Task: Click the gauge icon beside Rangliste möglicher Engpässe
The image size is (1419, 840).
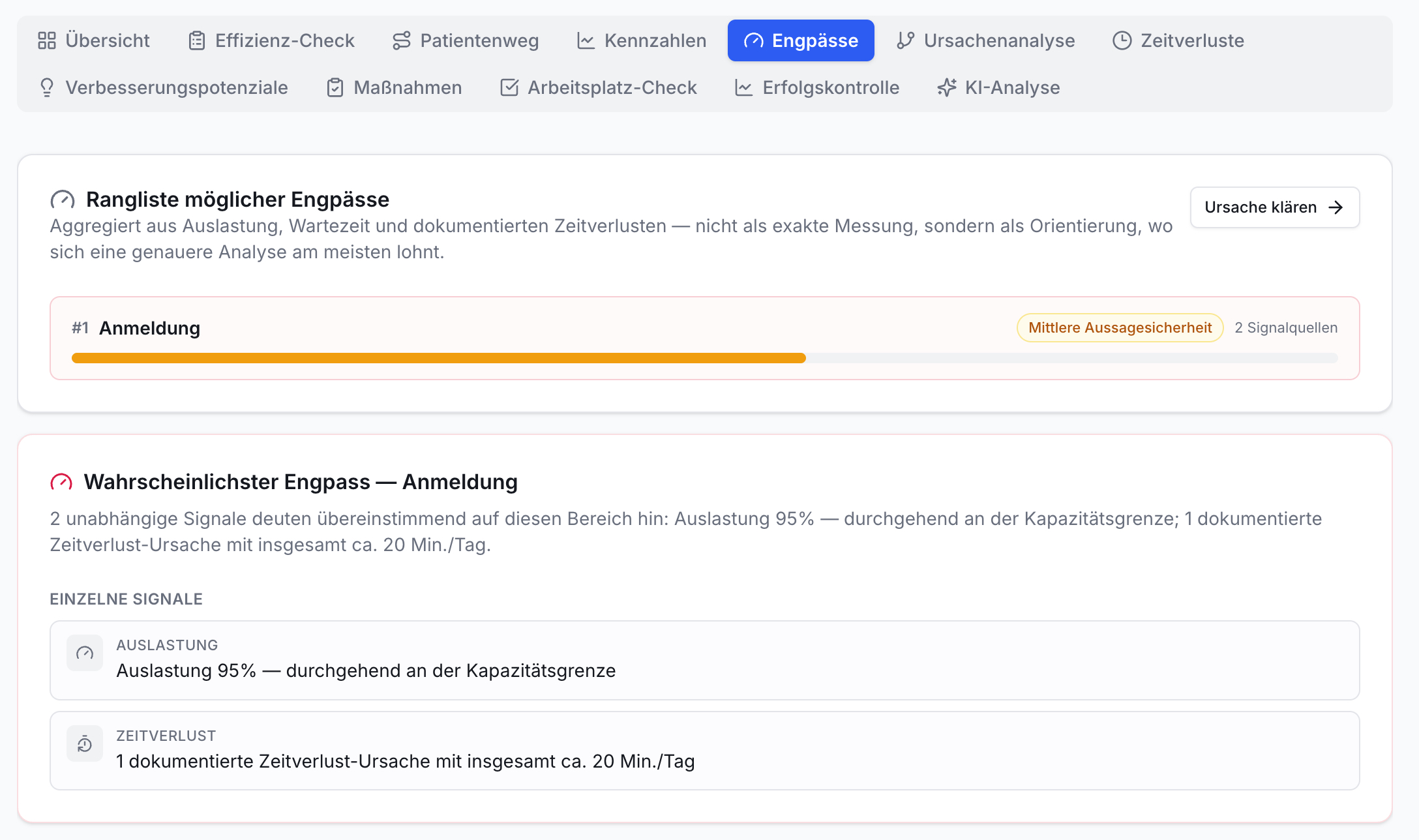Action: pos(63,200)
